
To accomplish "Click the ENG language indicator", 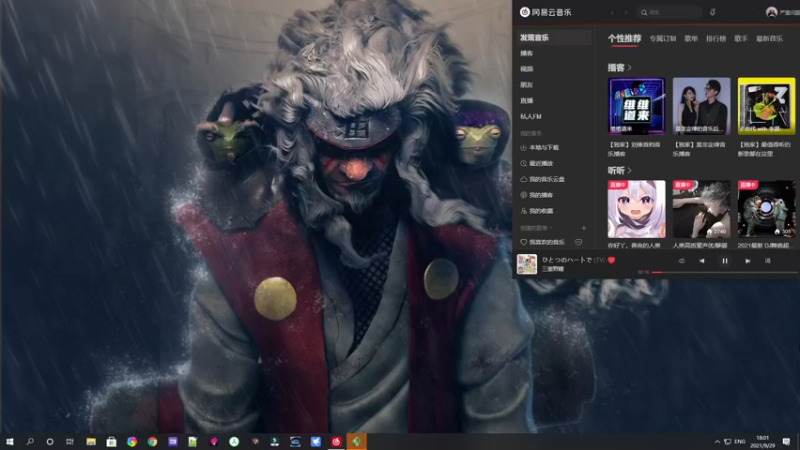I will 740,442.
